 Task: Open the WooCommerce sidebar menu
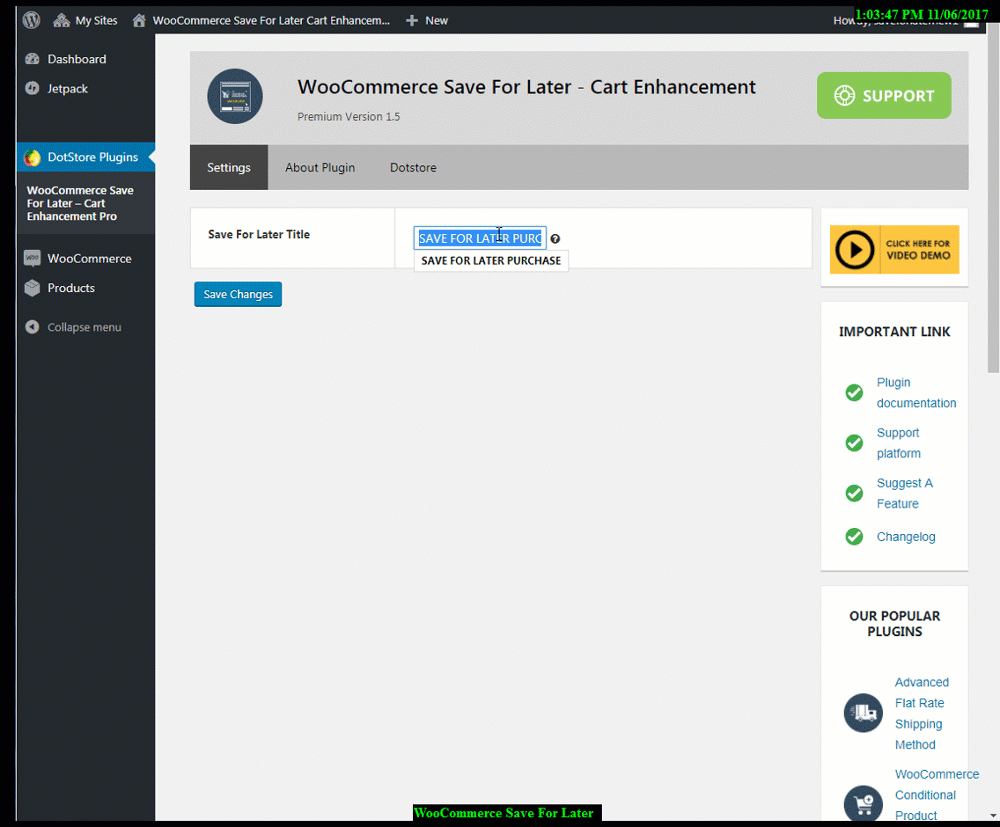(x=89, y=258)
